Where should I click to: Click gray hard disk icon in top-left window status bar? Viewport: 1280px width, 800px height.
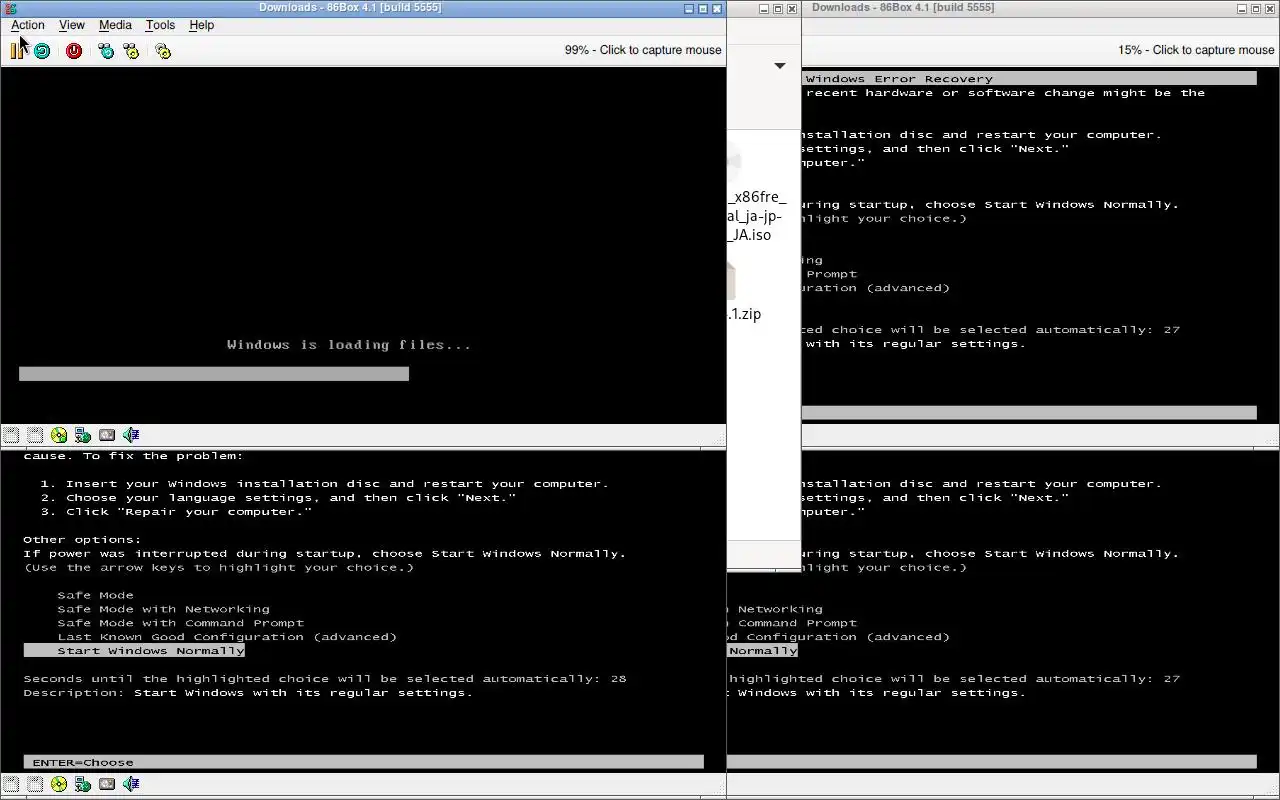(x=107, y=435)
